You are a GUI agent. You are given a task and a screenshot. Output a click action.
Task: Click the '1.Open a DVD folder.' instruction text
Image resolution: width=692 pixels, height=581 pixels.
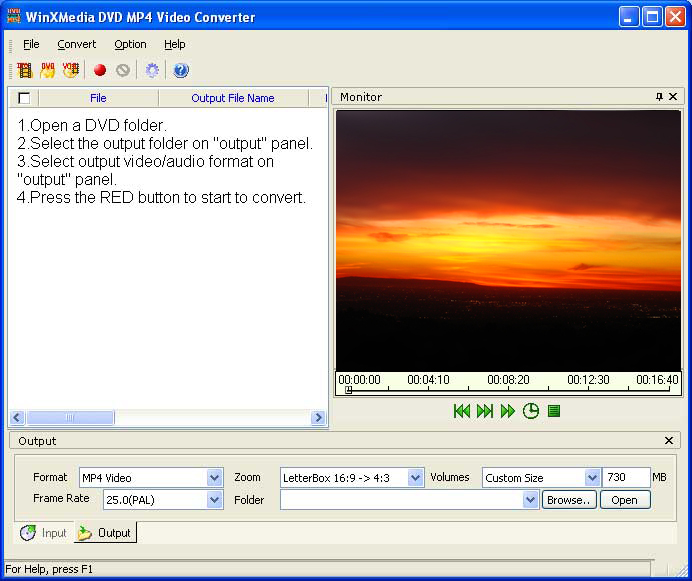tap(92, 125)
